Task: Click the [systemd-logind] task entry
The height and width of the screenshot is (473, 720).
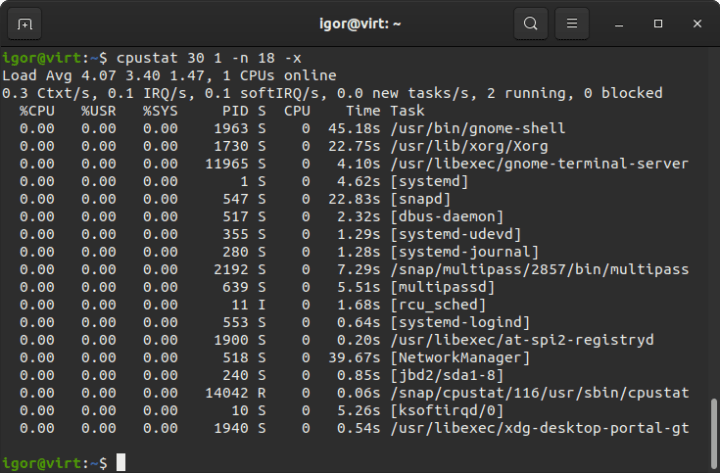Action: tap(460, 322)
